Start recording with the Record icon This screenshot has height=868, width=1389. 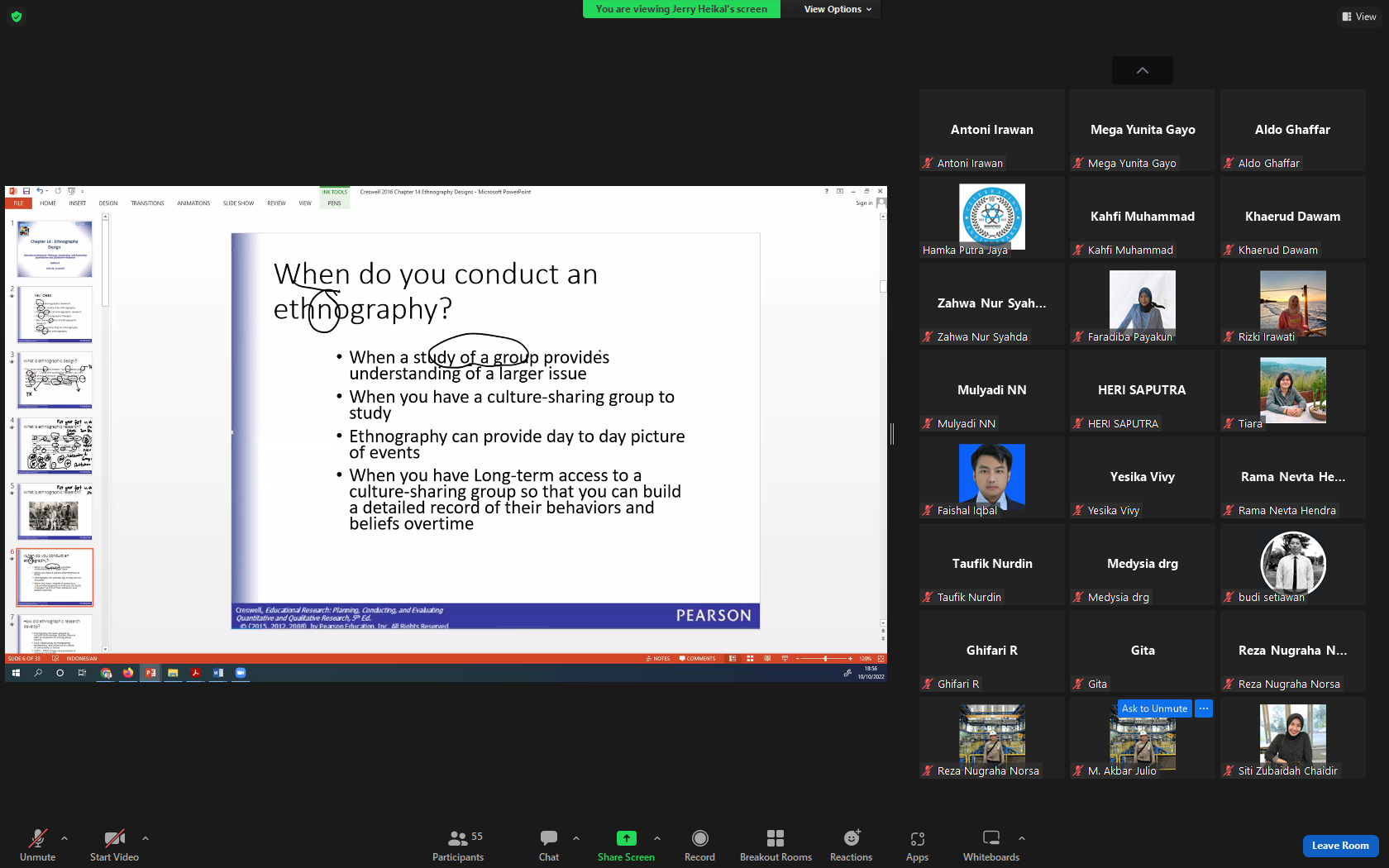pyautogui.click(x=699, y=838)
